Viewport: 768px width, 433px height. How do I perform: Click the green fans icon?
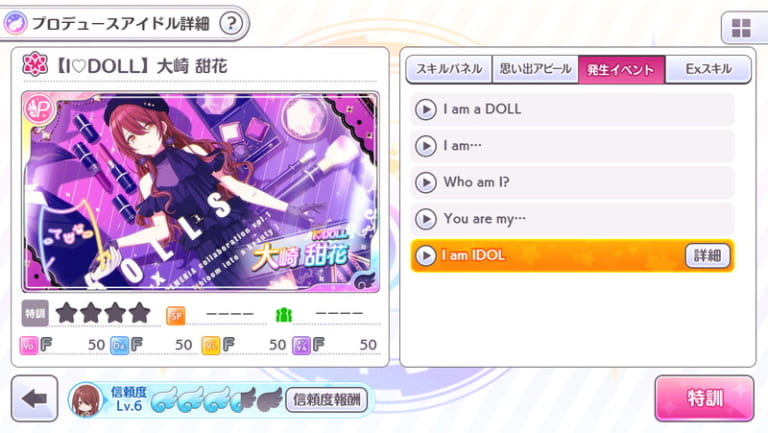[x=284, y=315]
